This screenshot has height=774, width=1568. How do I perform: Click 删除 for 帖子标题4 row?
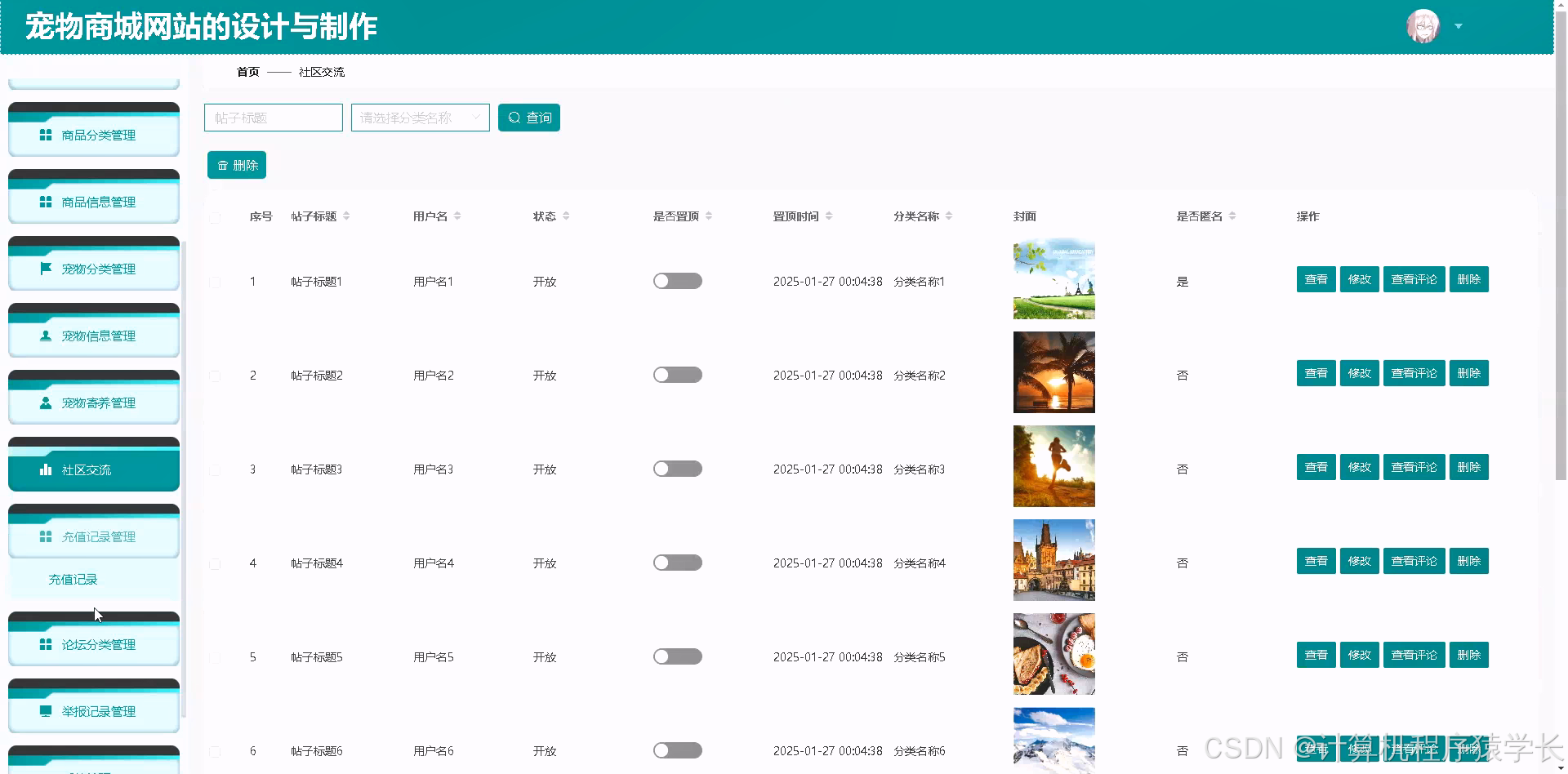pos(1469,561)
